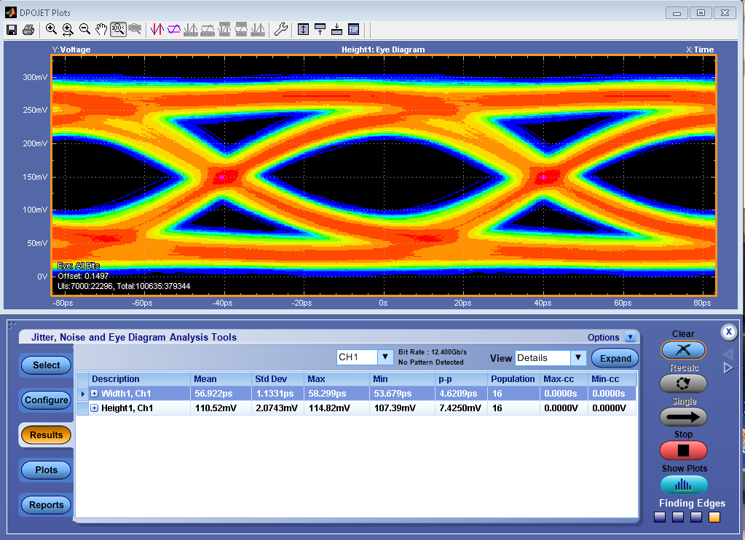
Task: Open the CH1 source dropdown
Action: 385,357
